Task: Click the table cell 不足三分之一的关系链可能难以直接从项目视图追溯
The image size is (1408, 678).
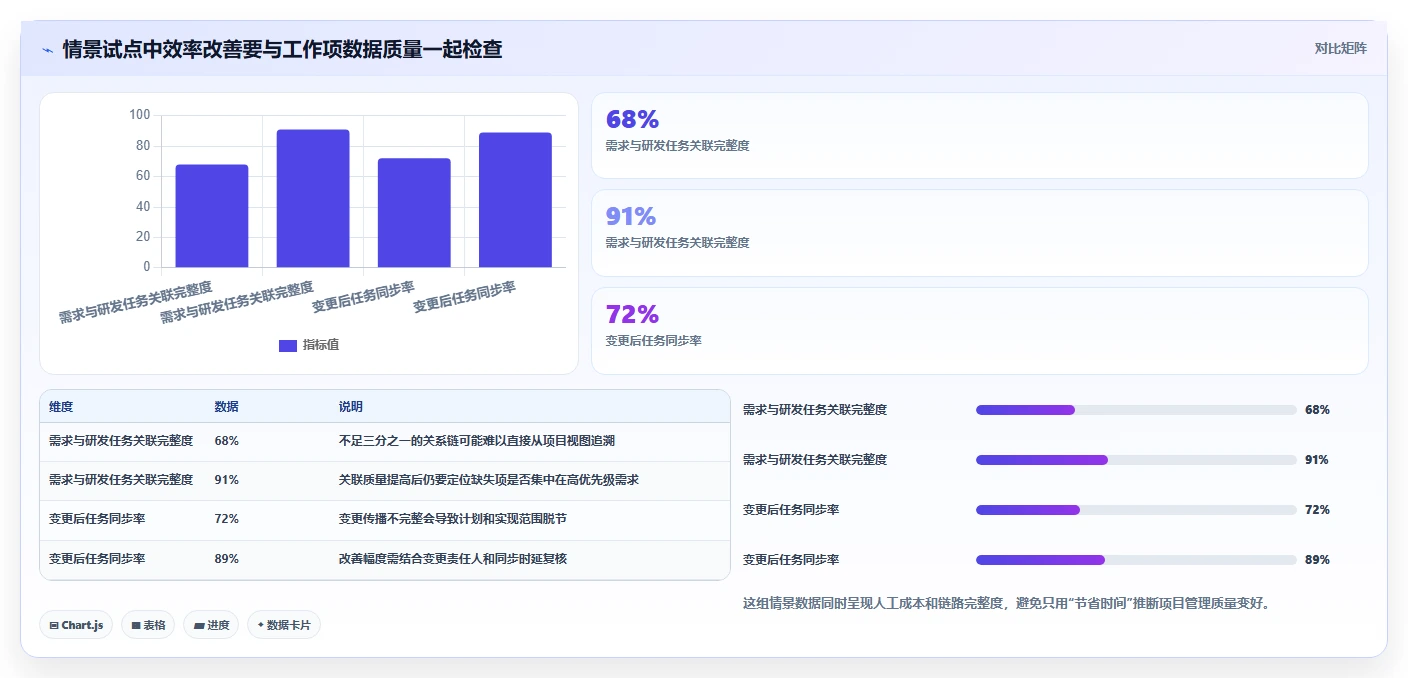Action: coord(477,441)
